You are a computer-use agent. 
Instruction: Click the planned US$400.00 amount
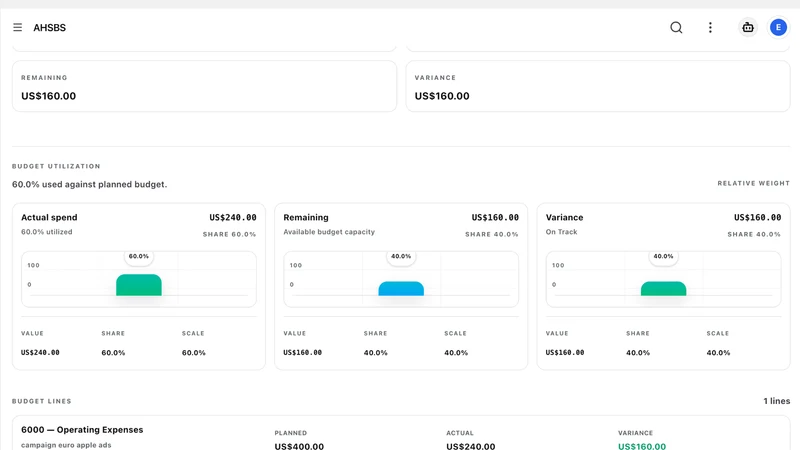[299, 446]
